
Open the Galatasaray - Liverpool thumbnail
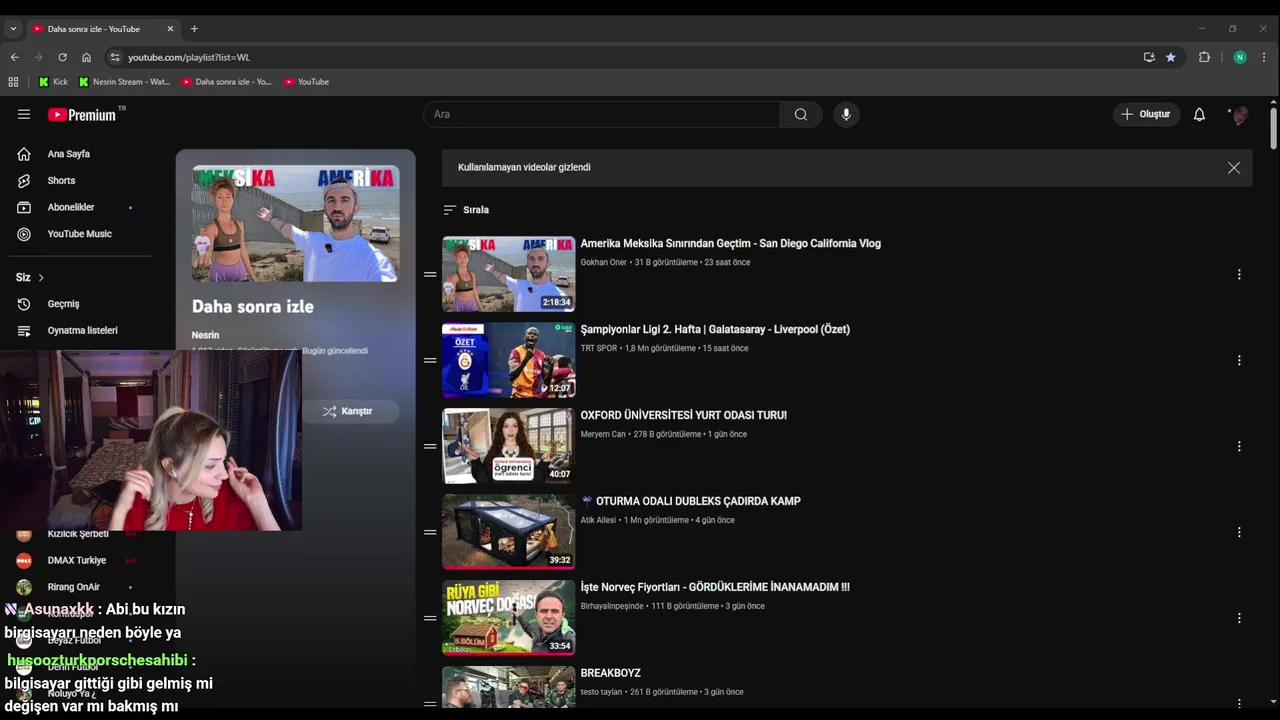[509, 360]
